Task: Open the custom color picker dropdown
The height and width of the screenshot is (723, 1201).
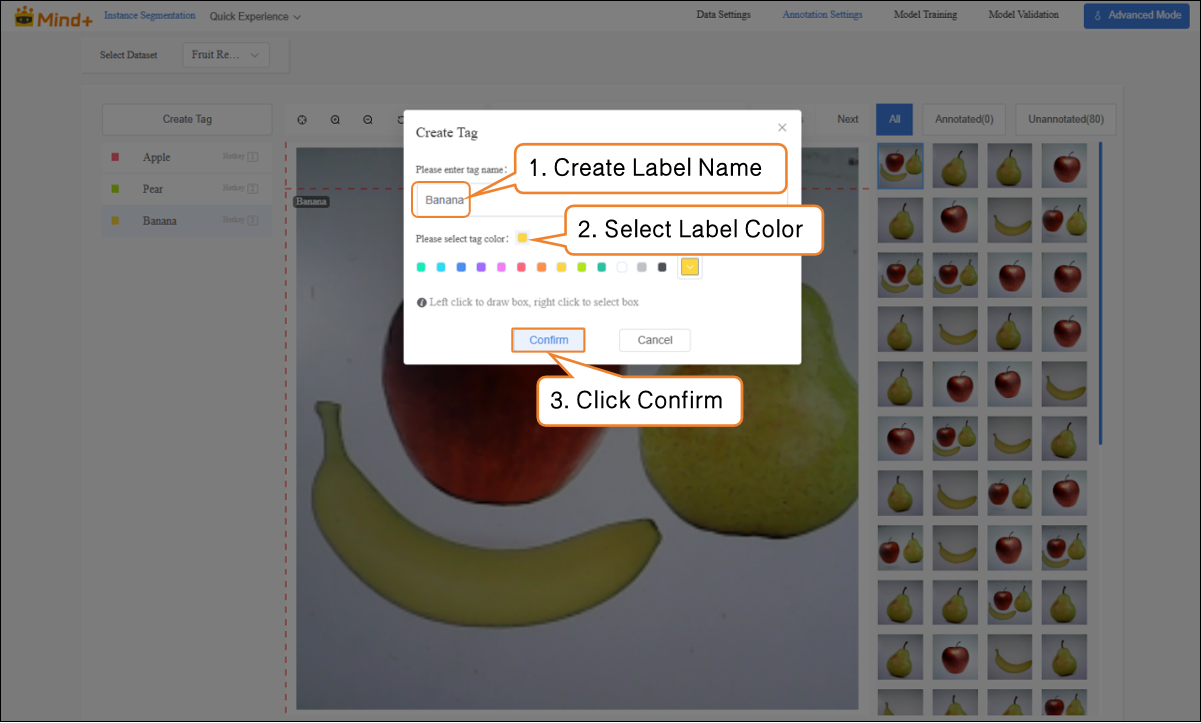Action: coord(690,267)
